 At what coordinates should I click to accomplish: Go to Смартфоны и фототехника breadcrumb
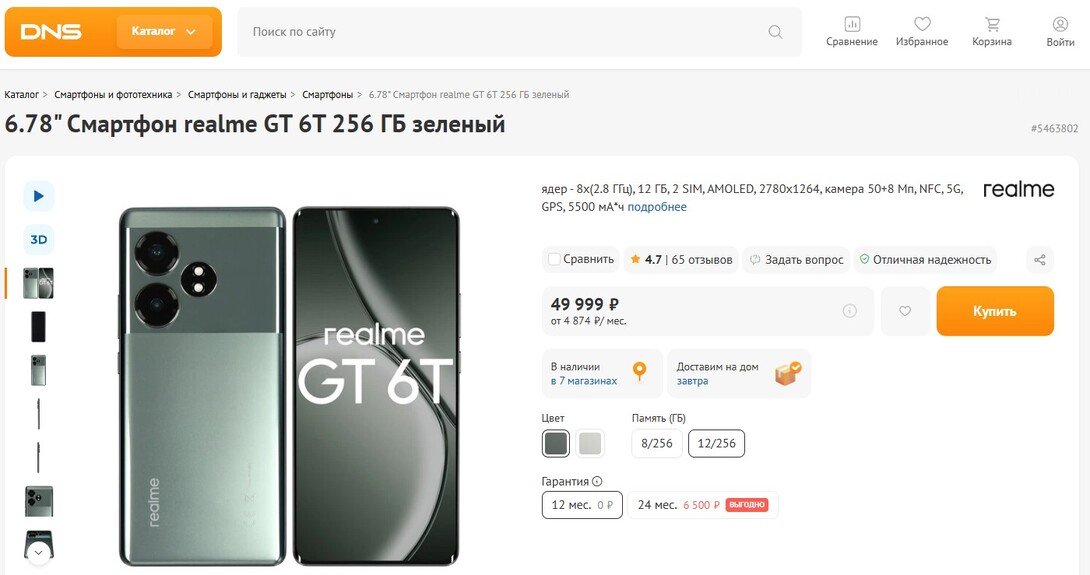(x=113, y=95)
